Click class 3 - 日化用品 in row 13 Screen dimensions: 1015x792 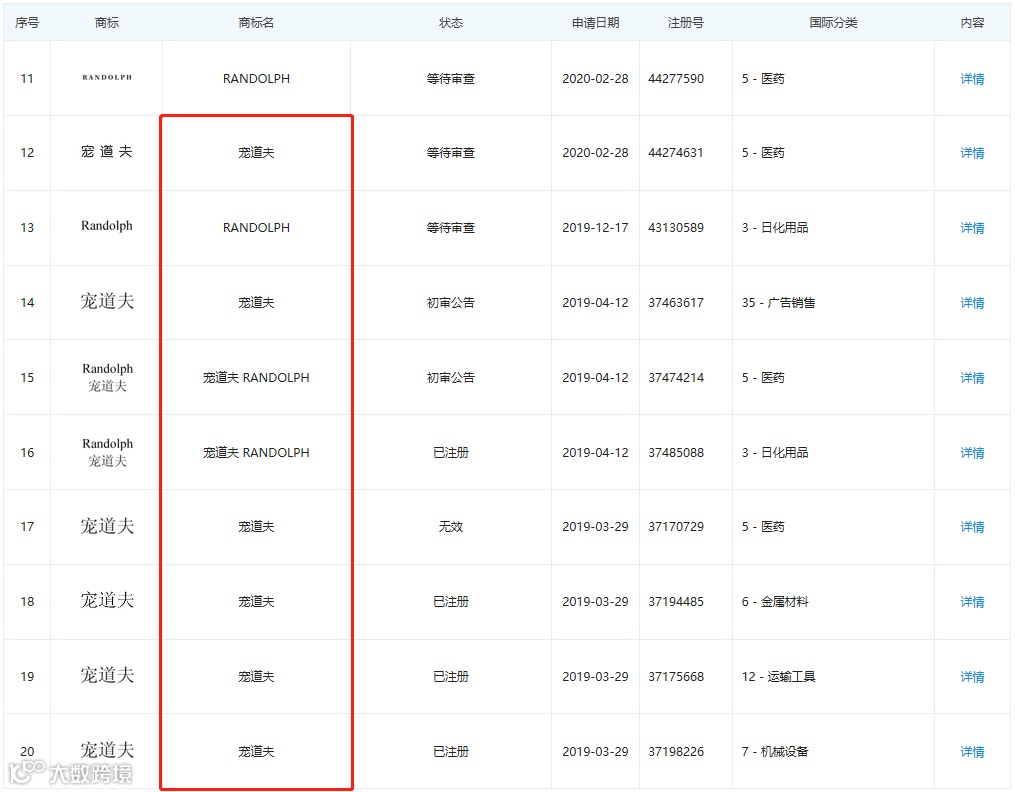775,228
